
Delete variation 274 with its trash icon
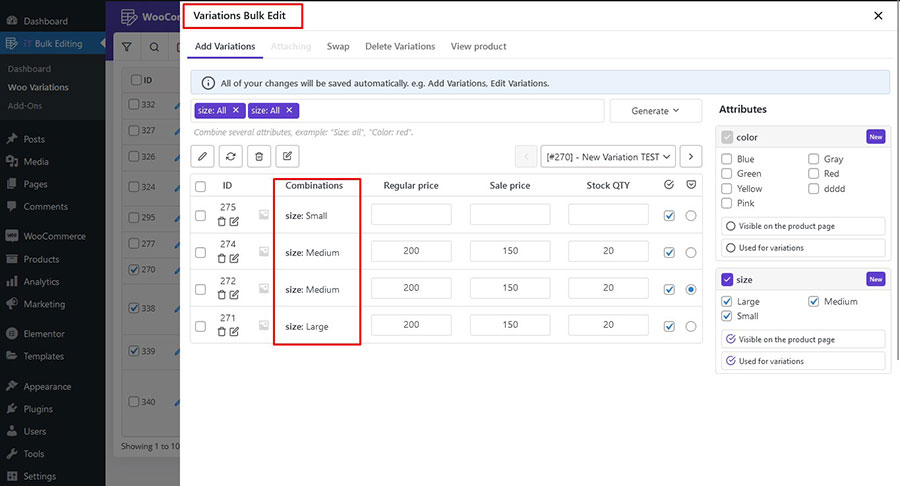tap(222, 258)
